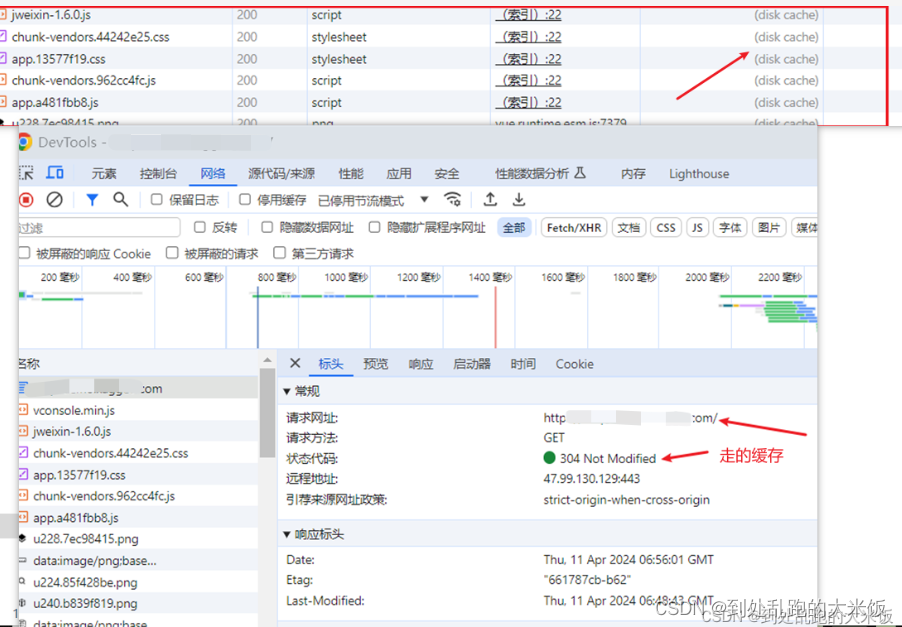Open the 性能 tab
Screen dimensions: 902x627
point(351,174)
